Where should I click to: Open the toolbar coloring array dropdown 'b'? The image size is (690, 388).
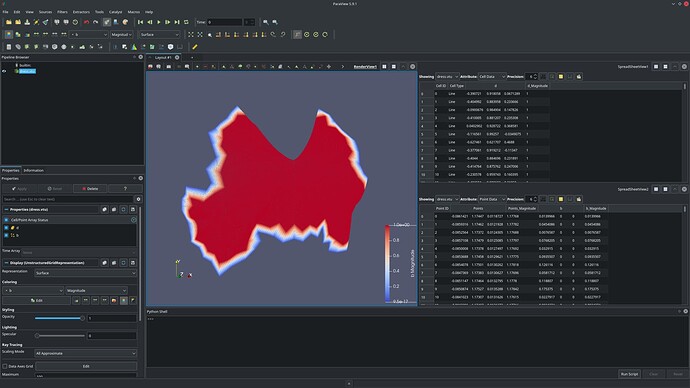tap(88, 34)
